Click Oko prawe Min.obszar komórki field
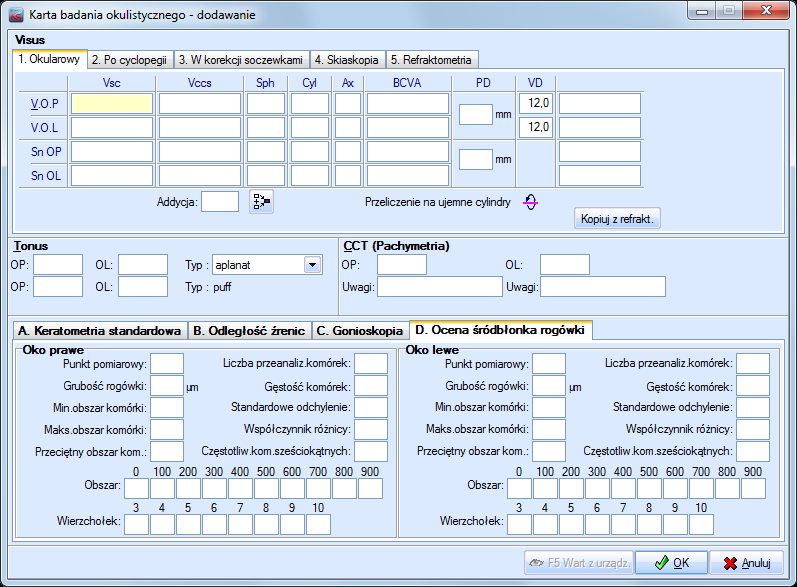 click(167, 408)
